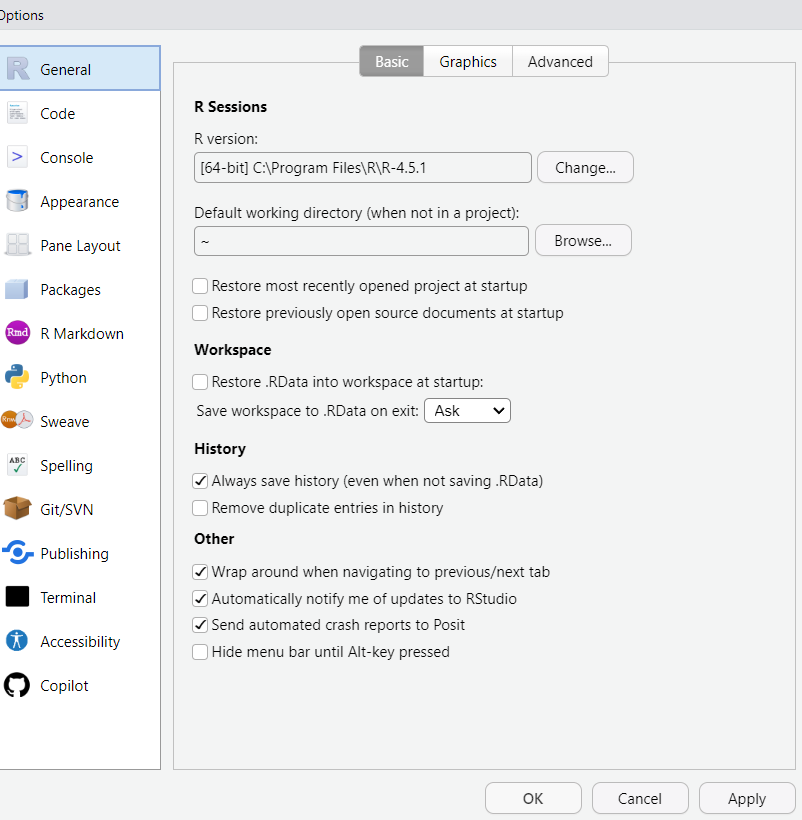Select the Git/SVN box icon
Viewport: 802px width, 820px height.
pyautogui.click(x=17, y=510)
